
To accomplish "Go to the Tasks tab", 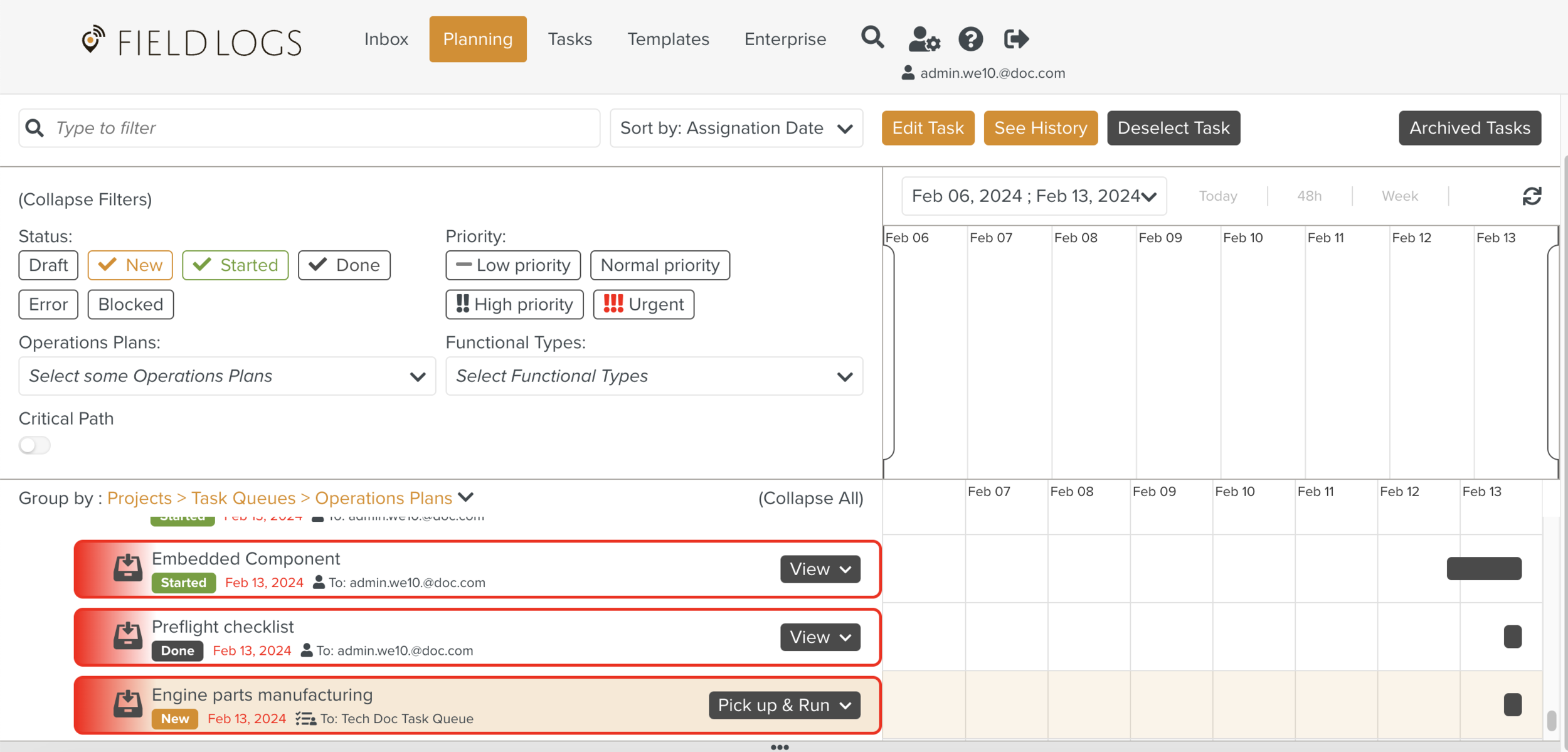I will click(x=569, y=39).
